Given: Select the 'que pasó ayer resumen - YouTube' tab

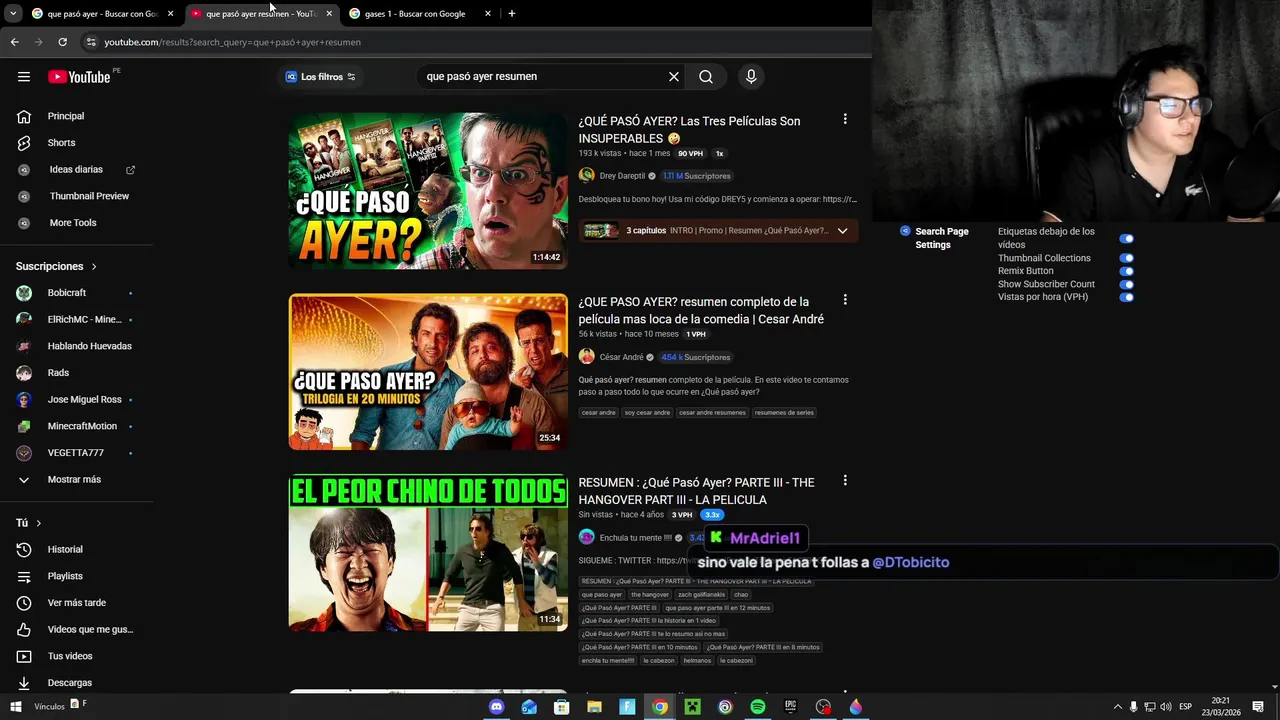Looking at the screenshot, I should [262, 14].
